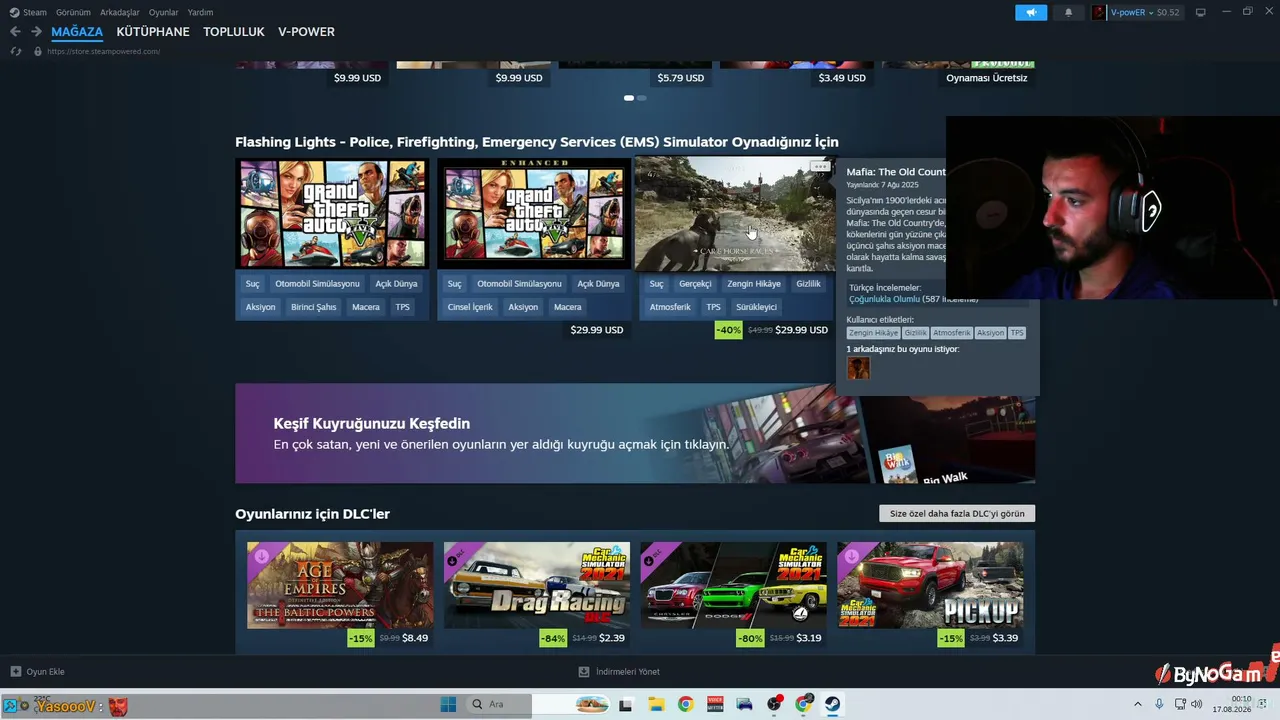Reload the store page
The image size is (1280, 720).
pyautogui.click(x=15, y=51)
